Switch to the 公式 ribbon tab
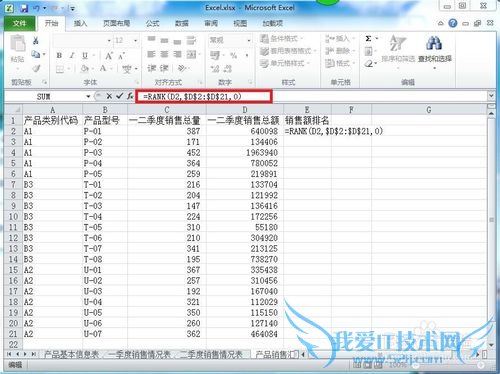The width and height of the screenshot is (500, 374). (x=153, y=23)
